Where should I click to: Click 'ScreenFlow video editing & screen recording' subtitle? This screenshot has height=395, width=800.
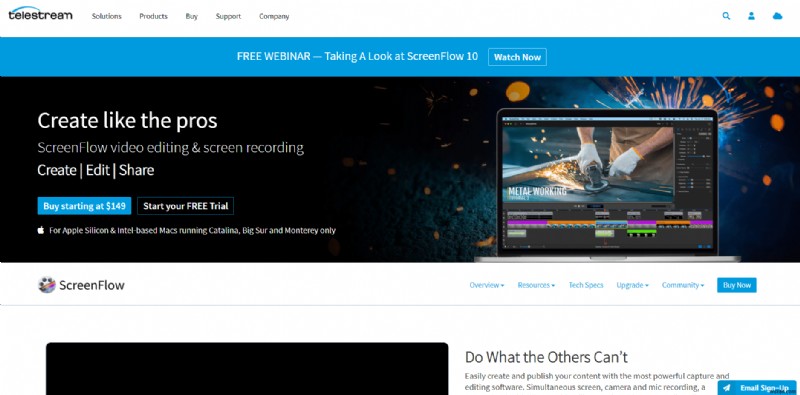click(170, 148)
